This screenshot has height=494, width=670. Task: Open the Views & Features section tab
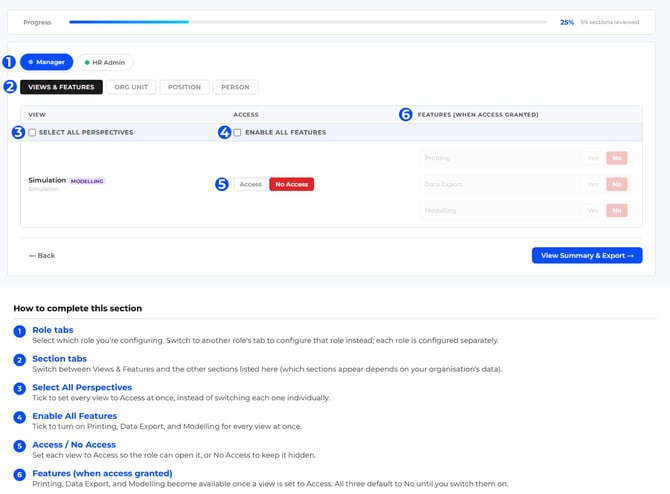point(61,87)
